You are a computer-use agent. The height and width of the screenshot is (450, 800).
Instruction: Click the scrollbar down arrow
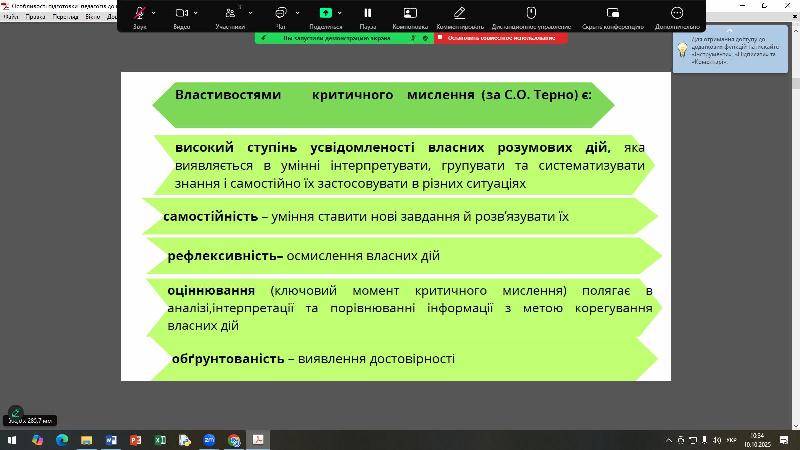pyautogui.click(x=795, y=425)
